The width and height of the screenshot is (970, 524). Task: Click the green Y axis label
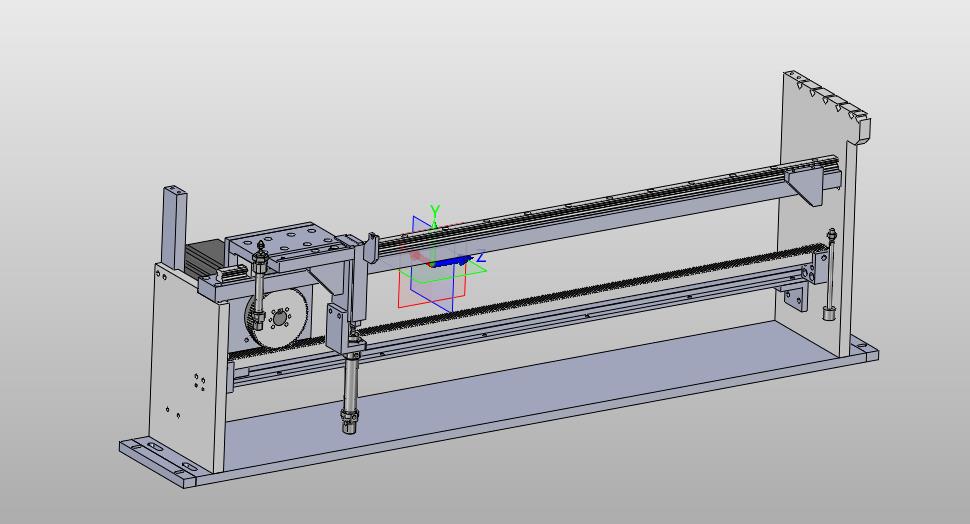pyautogui.click(x=435, y=212)
